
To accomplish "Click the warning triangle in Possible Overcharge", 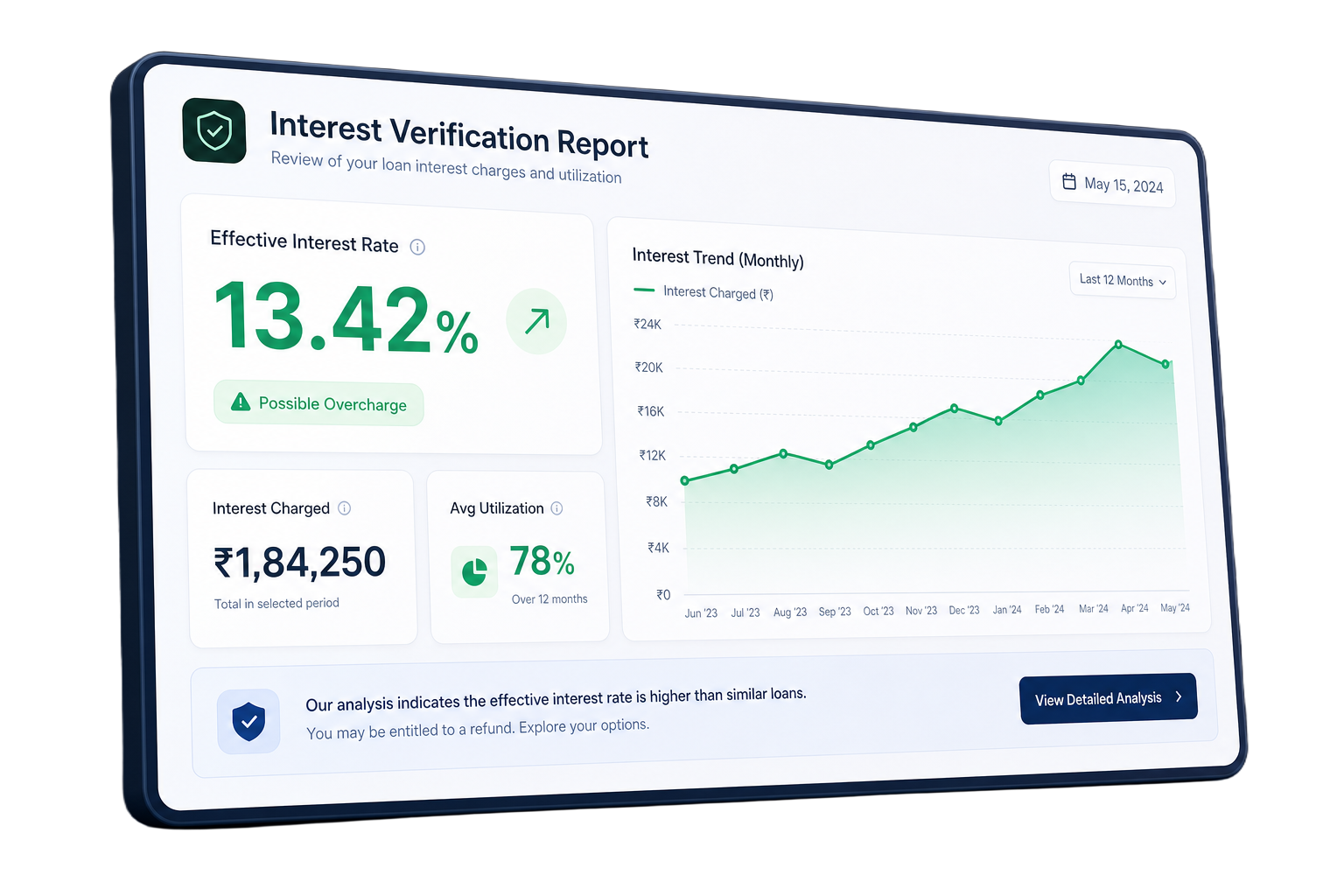I will (x=240, y=402).
